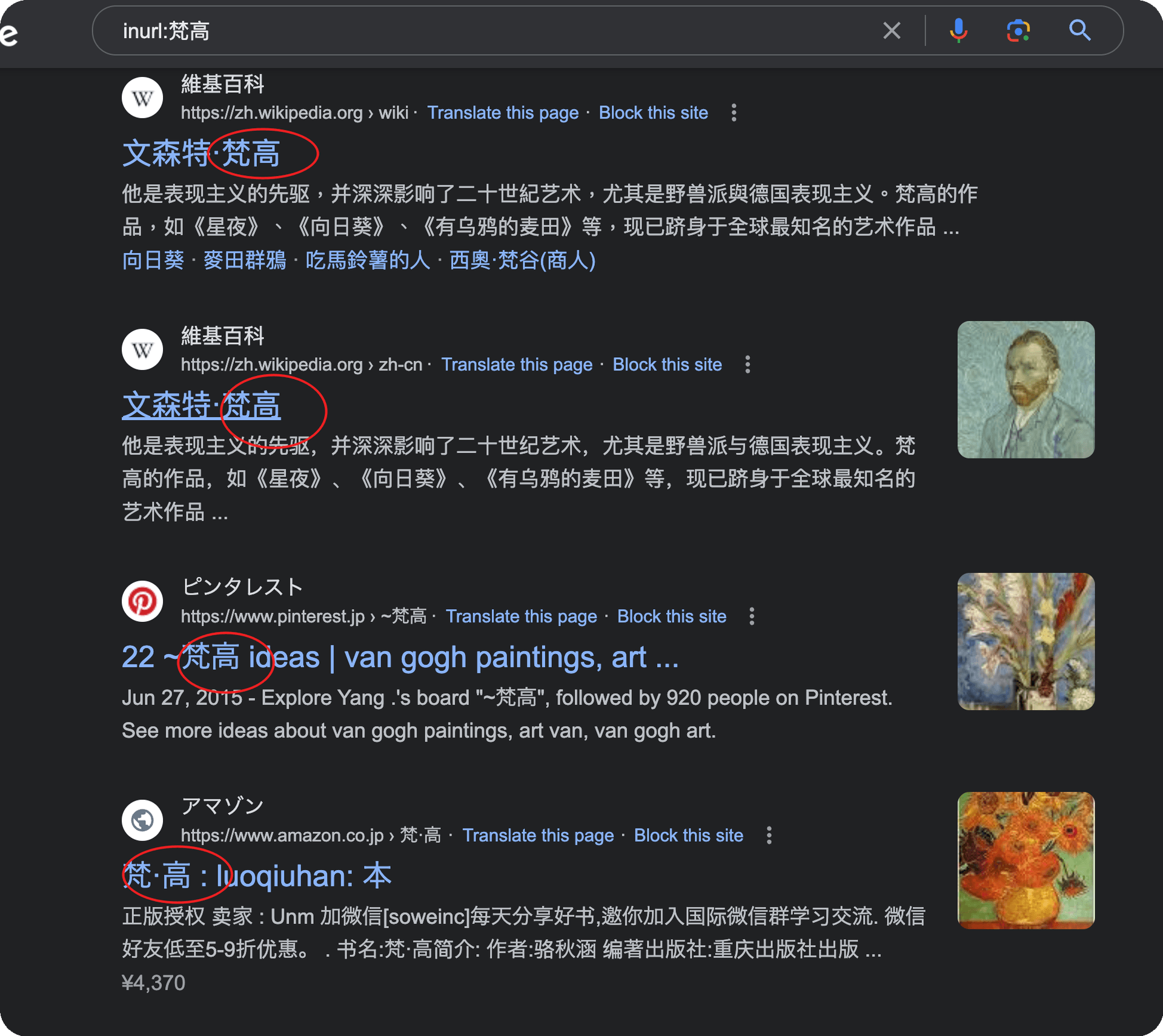Click the https://zh.wikipedia.org › wiki URL
This screenshot has height=1036, width=1163.
pos(294,113)
